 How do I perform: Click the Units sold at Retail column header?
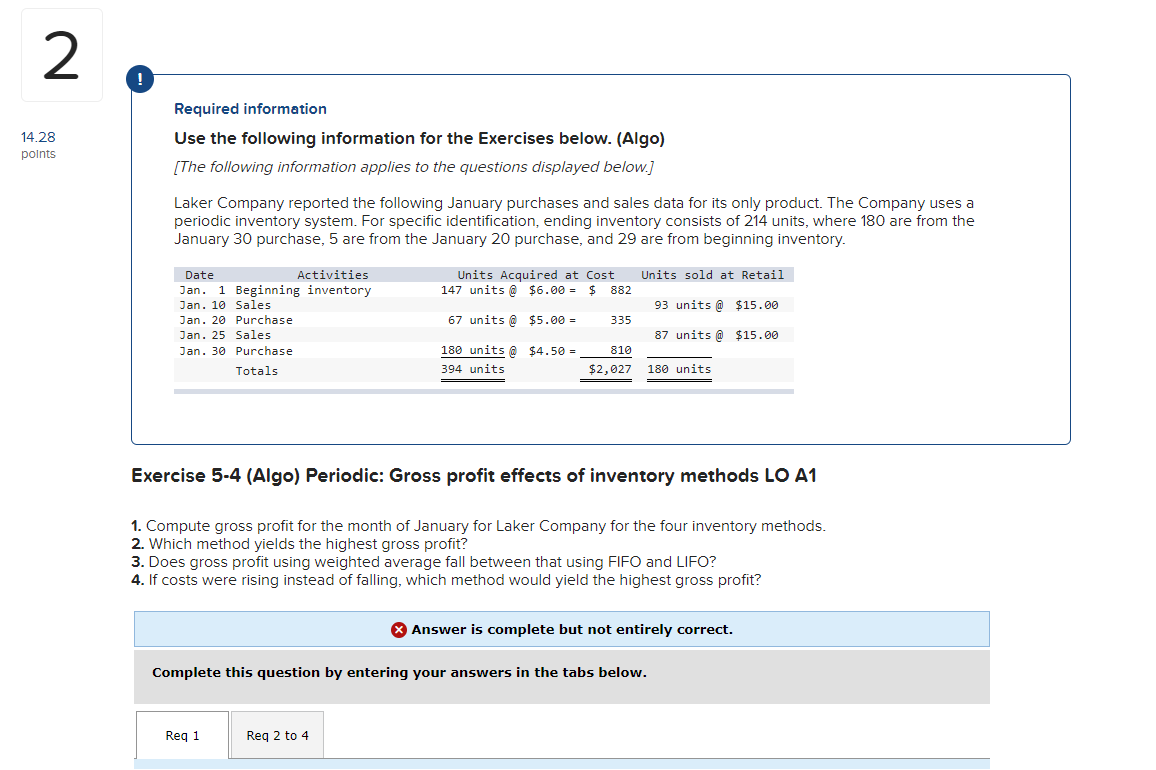pos(712,274)
